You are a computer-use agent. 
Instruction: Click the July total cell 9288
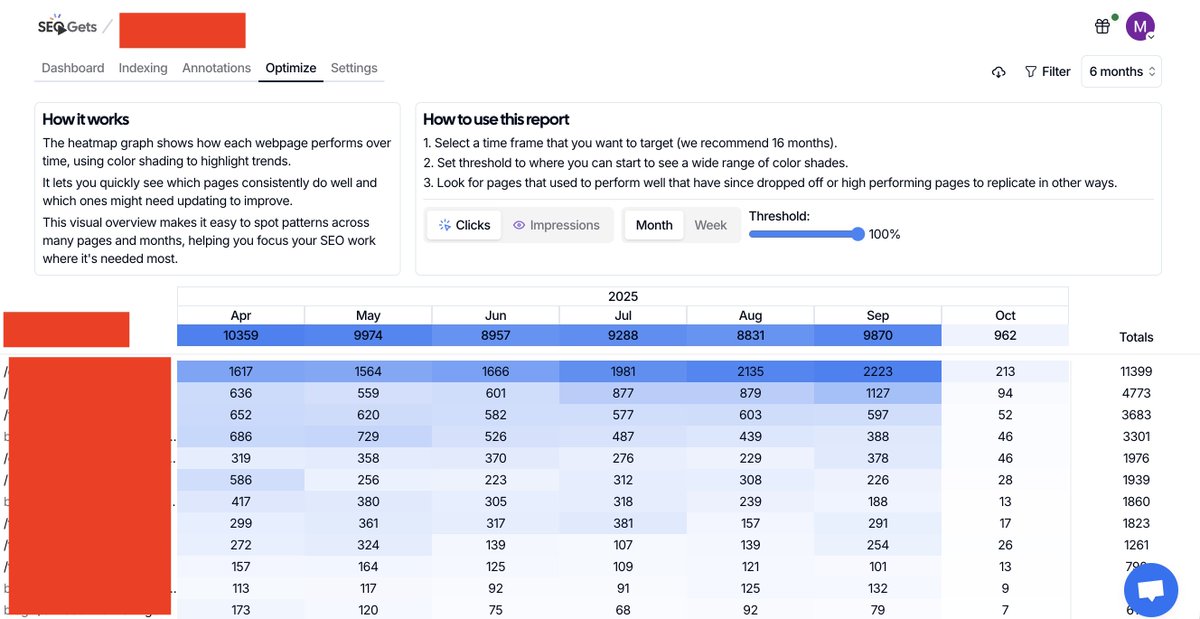pyautogui.click(x=623, y=336)
